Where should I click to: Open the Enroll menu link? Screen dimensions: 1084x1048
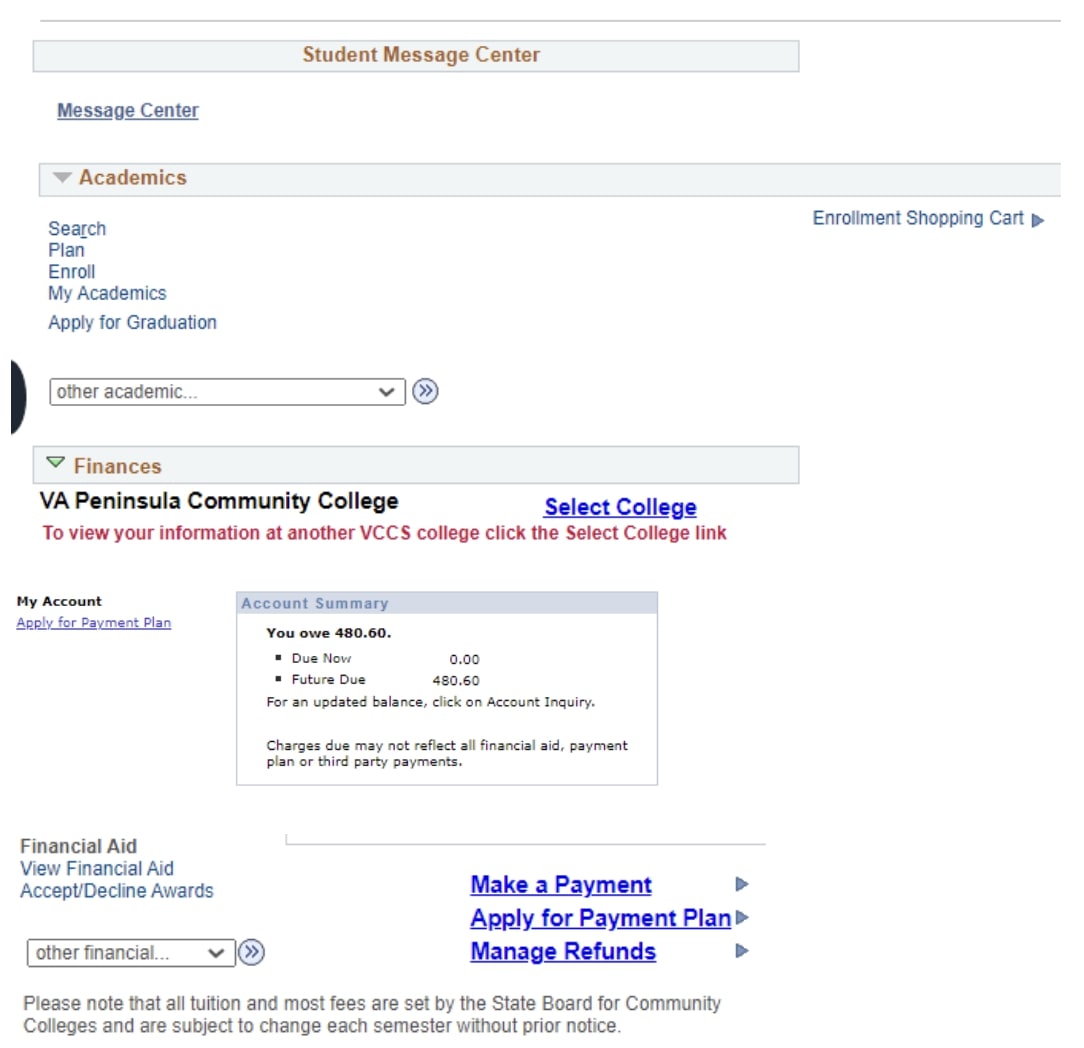tap(72, 272)
